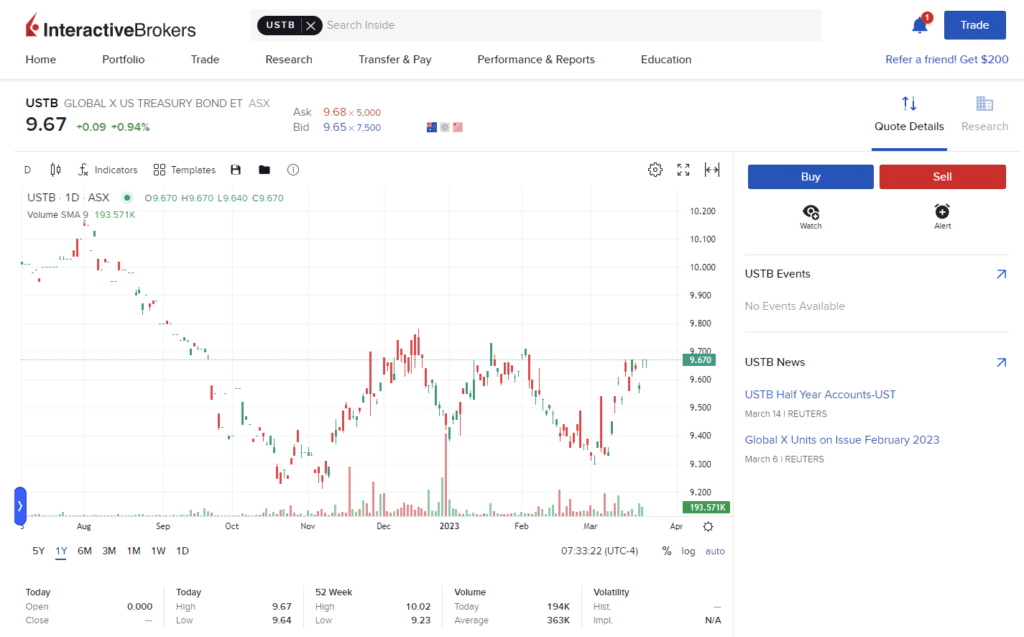Select the candlestick chart style icon
The image size is (1024, 637).
point(55,169)
